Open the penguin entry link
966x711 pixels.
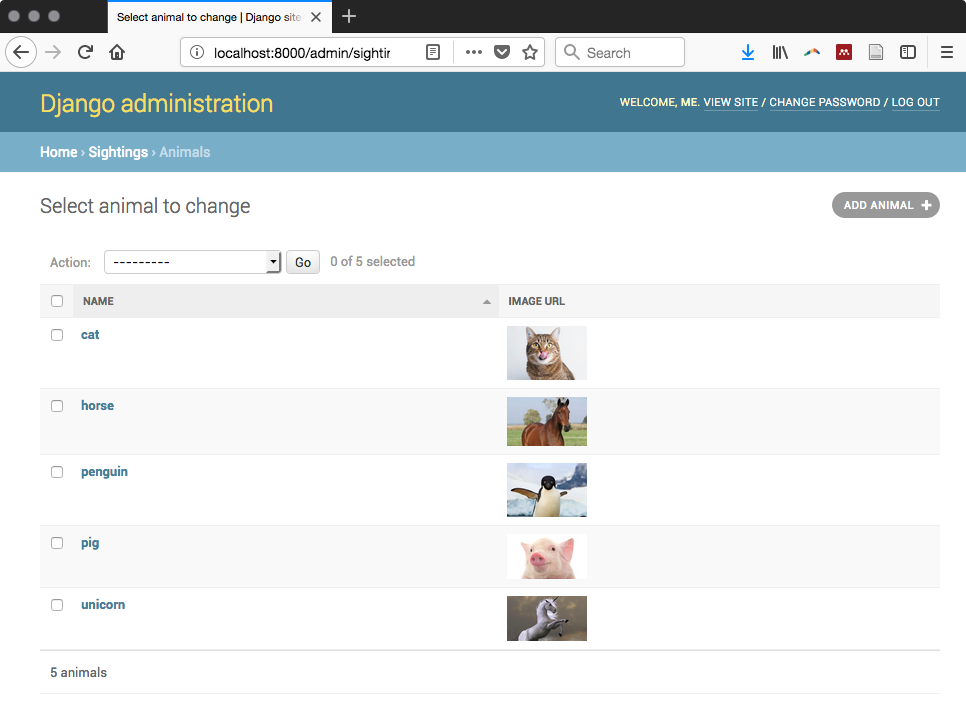[x=104, y=472]
